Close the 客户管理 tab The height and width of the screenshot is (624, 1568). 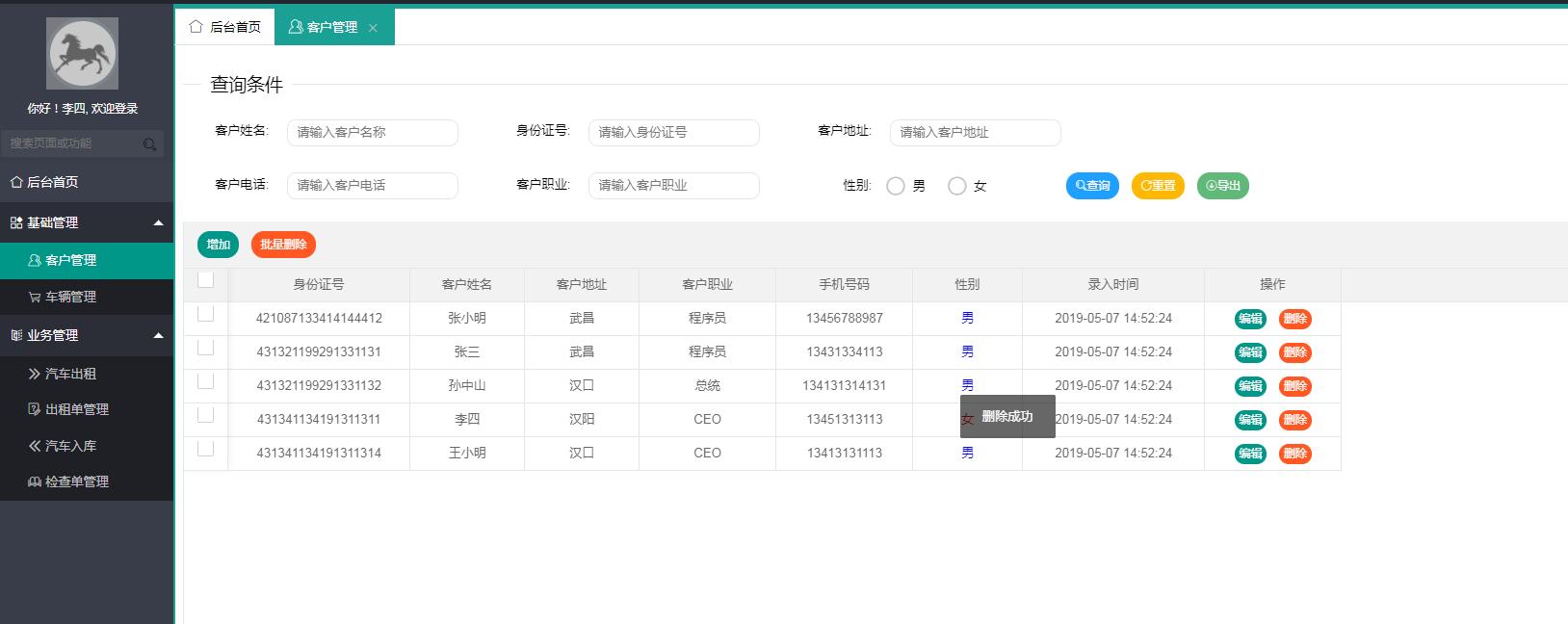tap(374, 28)
